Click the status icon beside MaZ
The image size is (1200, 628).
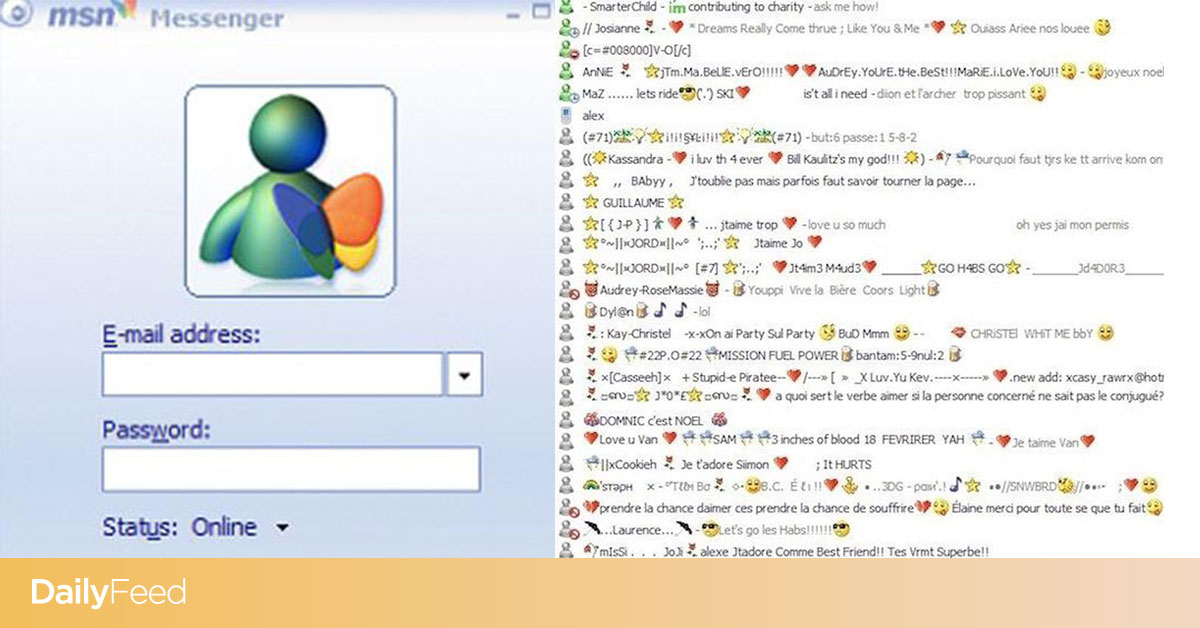click(x=567, y=94)
